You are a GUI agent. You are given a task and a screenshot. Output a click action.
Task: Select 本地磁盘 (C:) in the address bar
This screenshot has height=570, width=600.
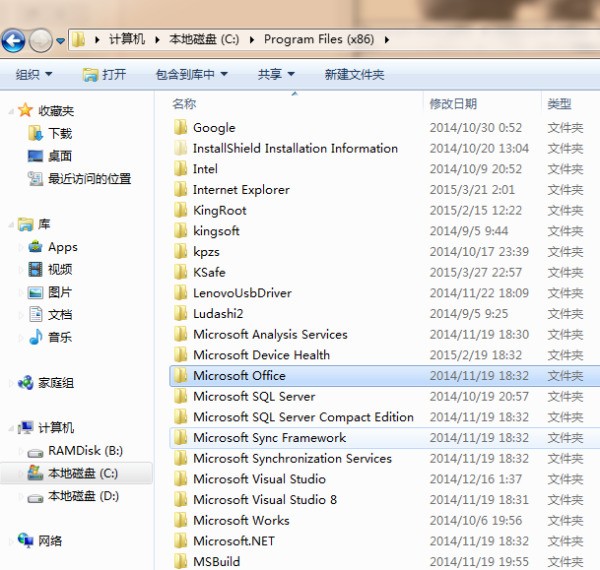pos(204,39)
